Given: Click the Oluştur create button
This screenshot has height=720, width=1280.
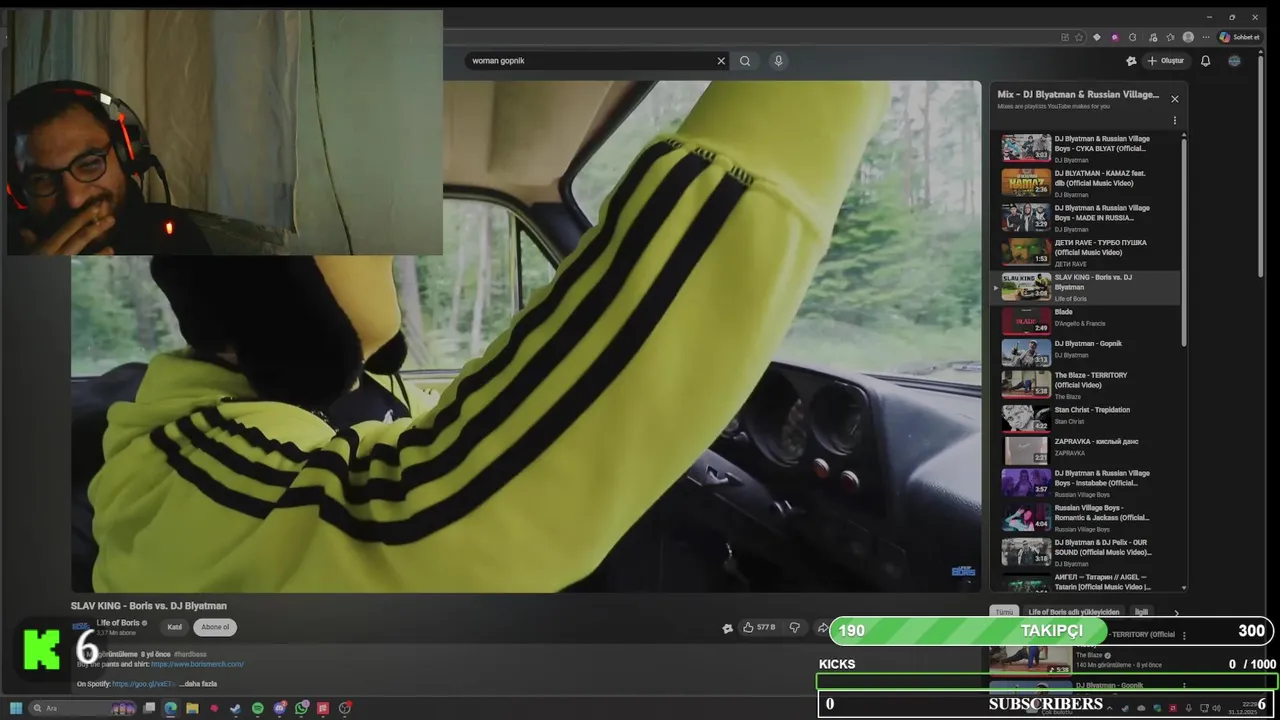Looking at the screenshot, I should (x=1165, y=61).
